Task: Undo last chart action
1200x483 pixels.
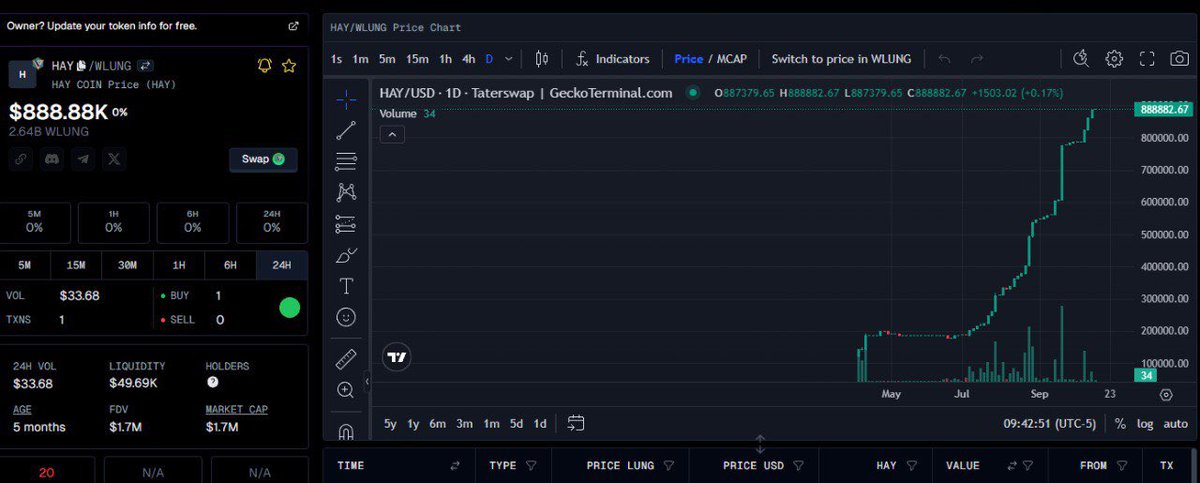Action: (945, 59)
